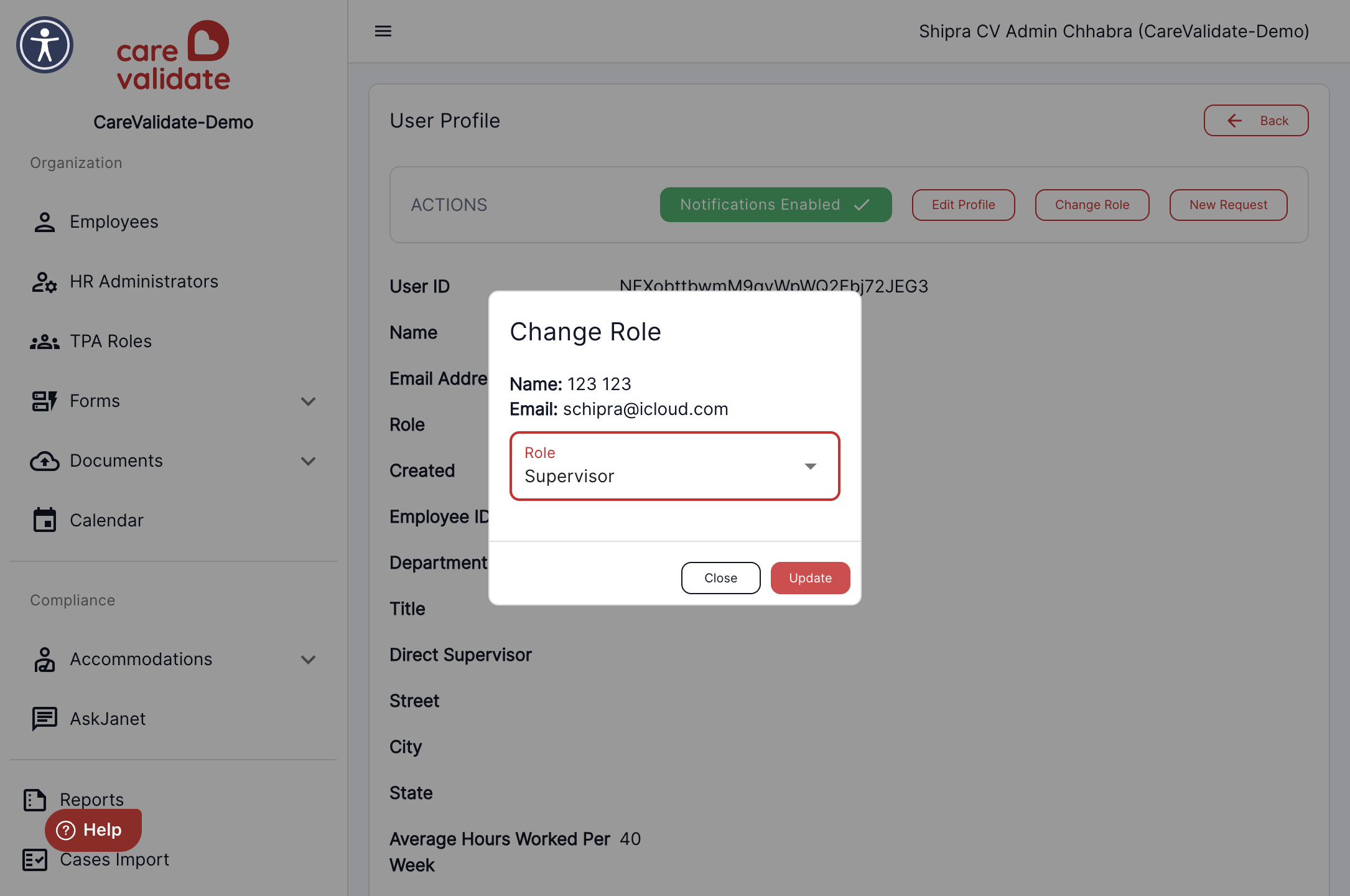Click the Forms sidebar icon

tap(44, 401)
